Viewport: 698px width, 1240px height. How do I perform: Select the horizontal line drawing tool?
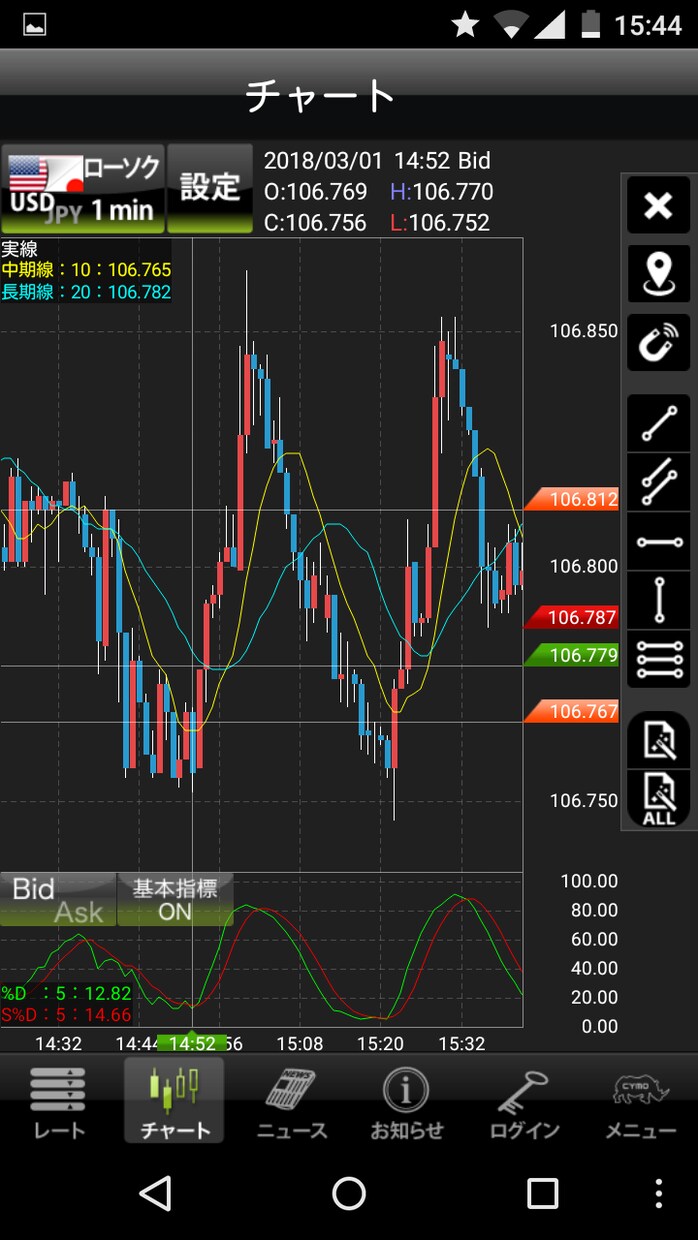[659, 542]
